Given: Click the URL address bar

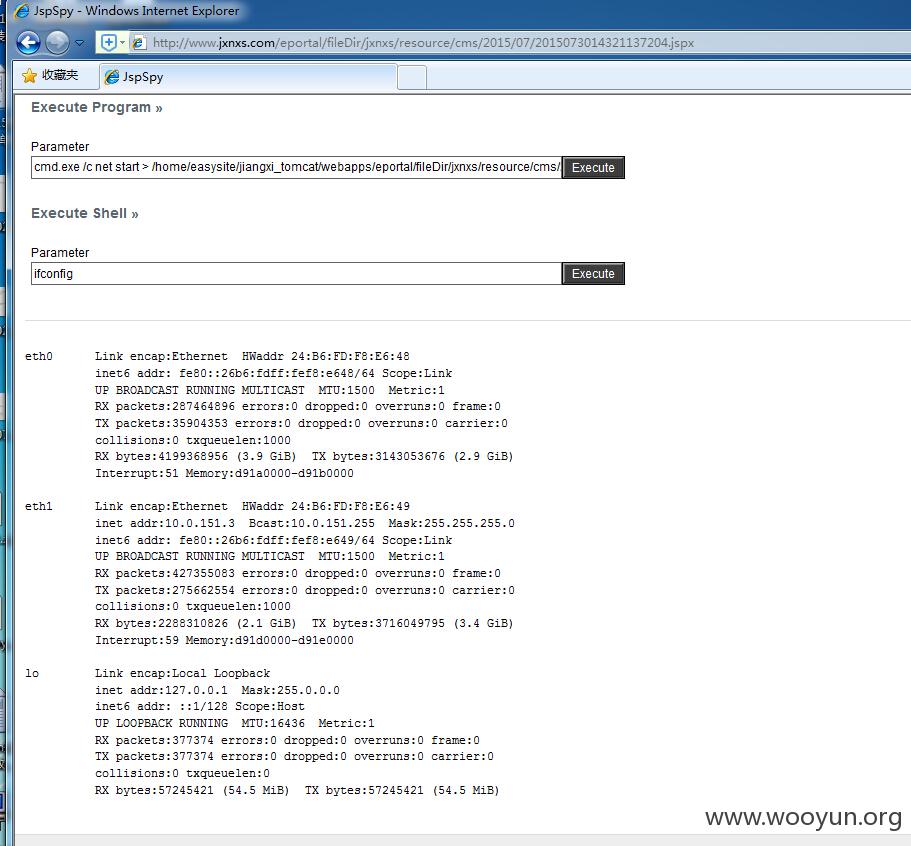Looking at the screenshot, I should tap(424, 42).
